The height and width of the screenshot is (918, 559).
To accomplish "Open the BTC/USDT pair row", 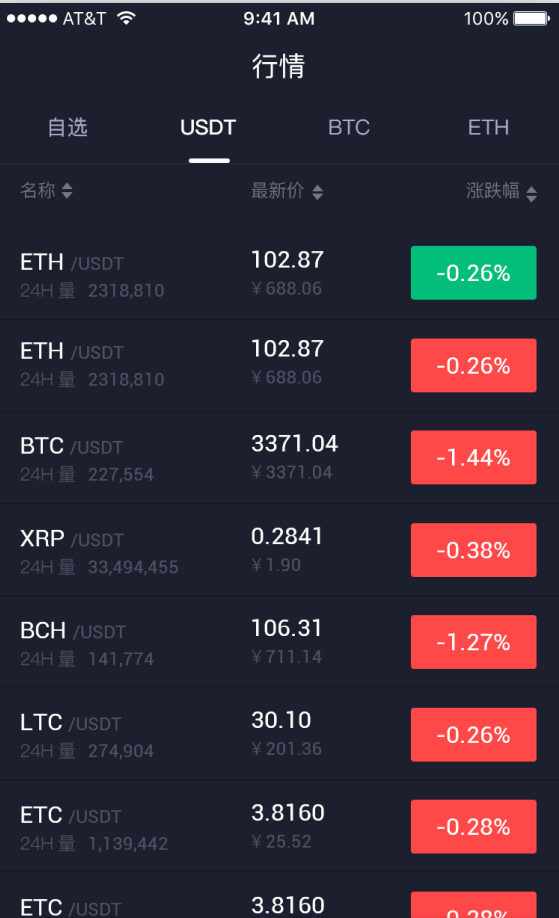I will coord(279,458).
